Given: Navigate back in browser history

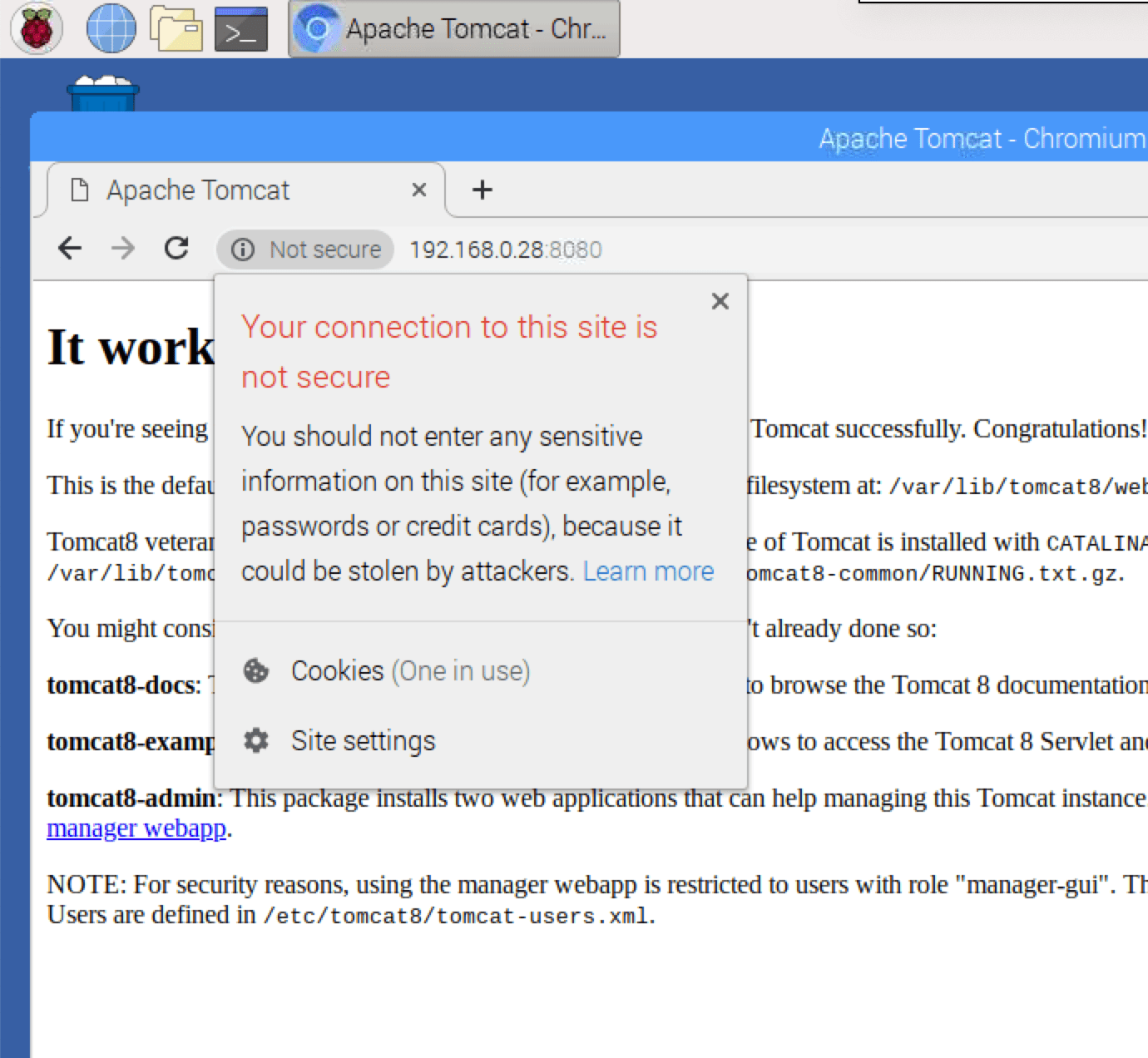Looking at the screenshot, I should point(69,248).
